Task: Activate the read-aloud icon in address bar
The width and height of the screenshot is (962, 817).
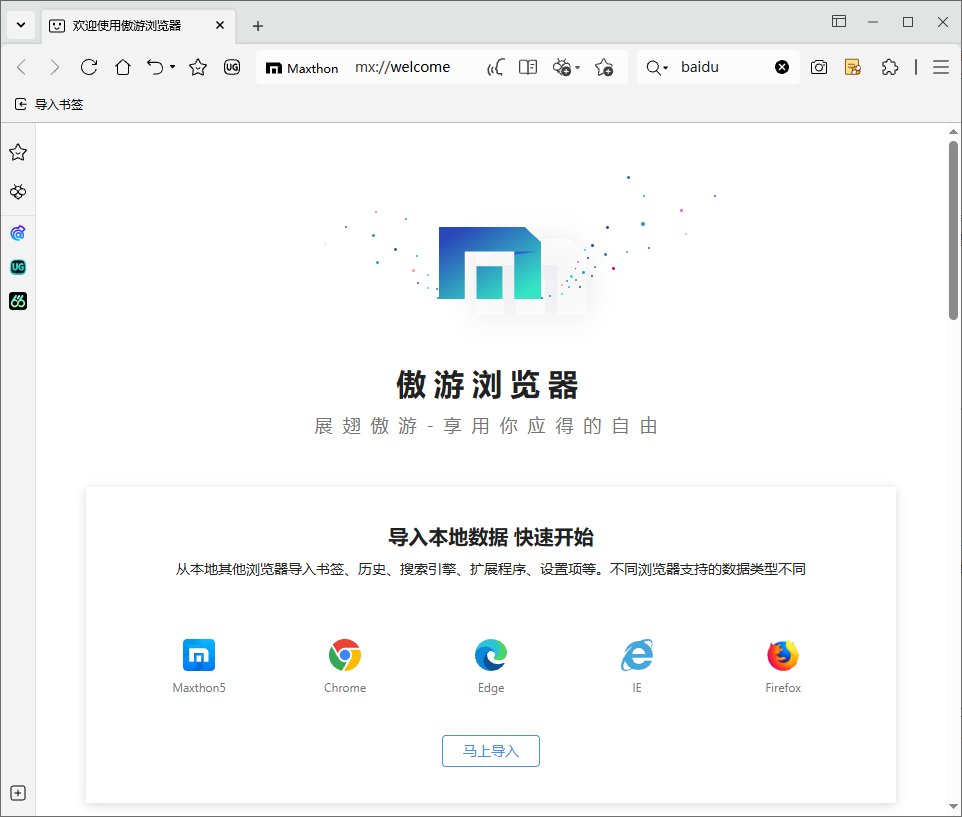Action: pyautogui.click(x=496, y=67)
